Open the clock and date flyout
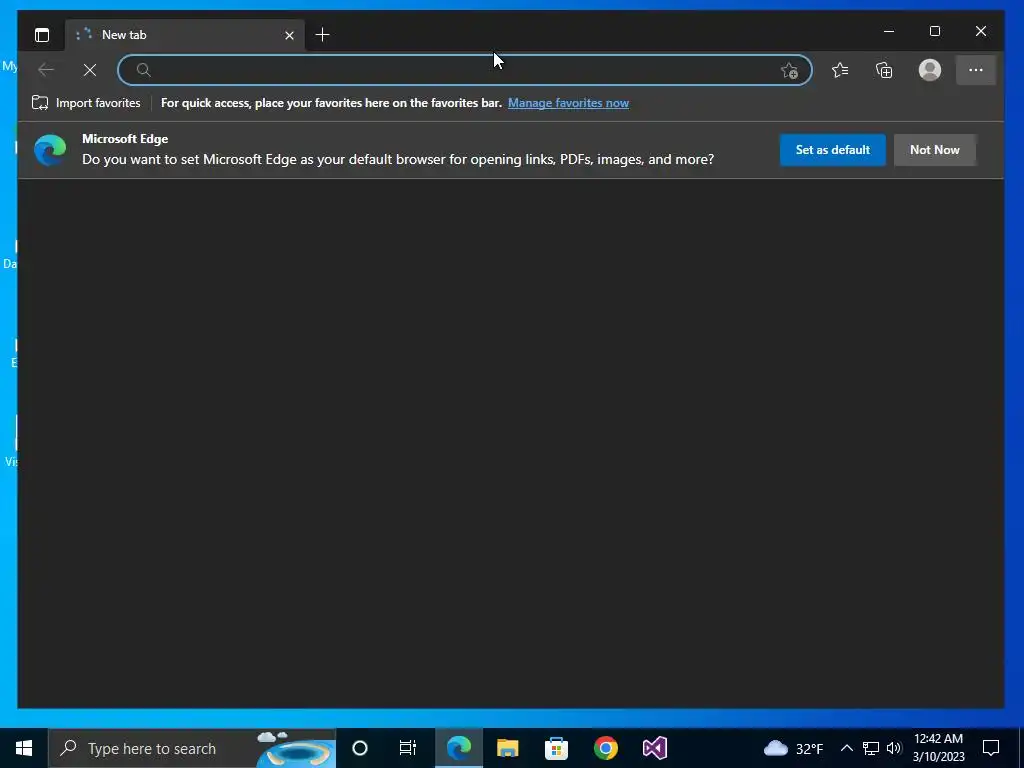 (x=938, y=748)
